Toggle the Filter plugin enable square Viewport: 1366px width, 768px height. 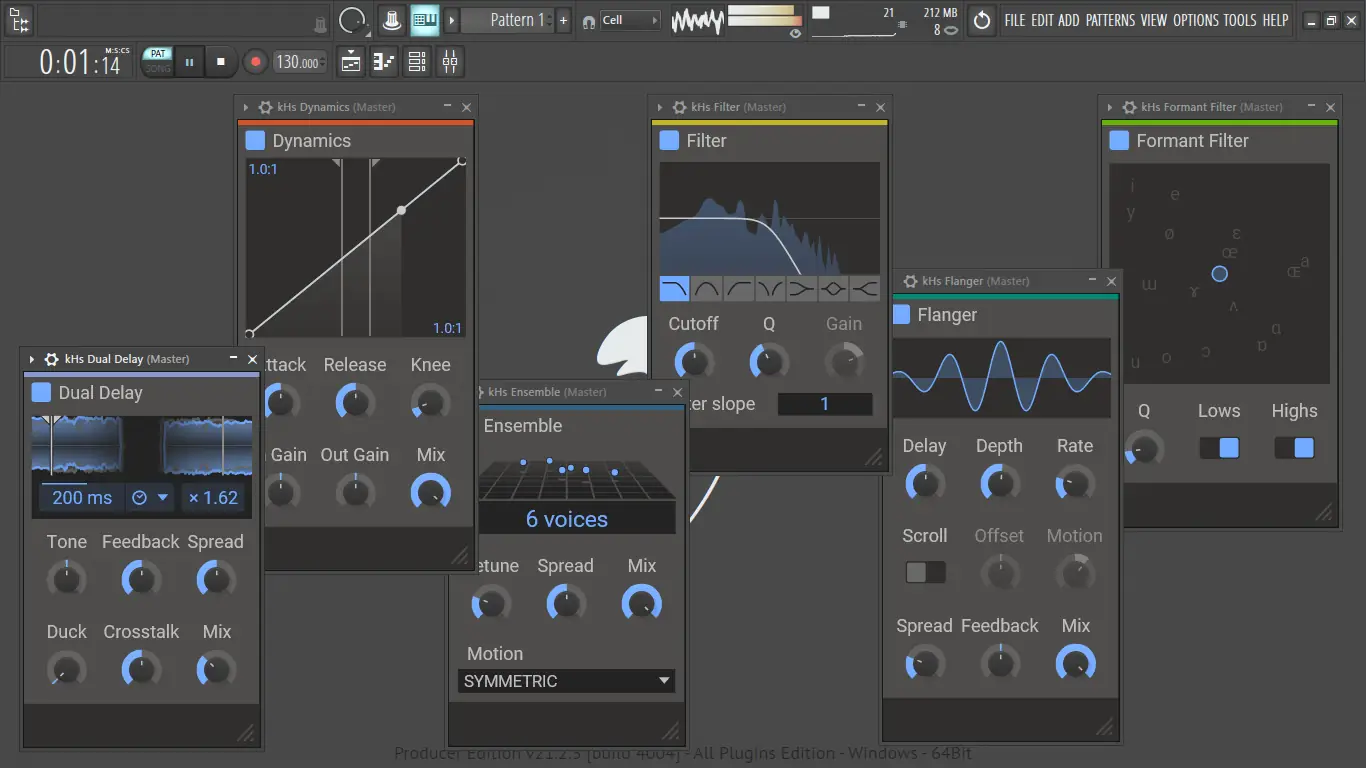(x=670, y=141)
